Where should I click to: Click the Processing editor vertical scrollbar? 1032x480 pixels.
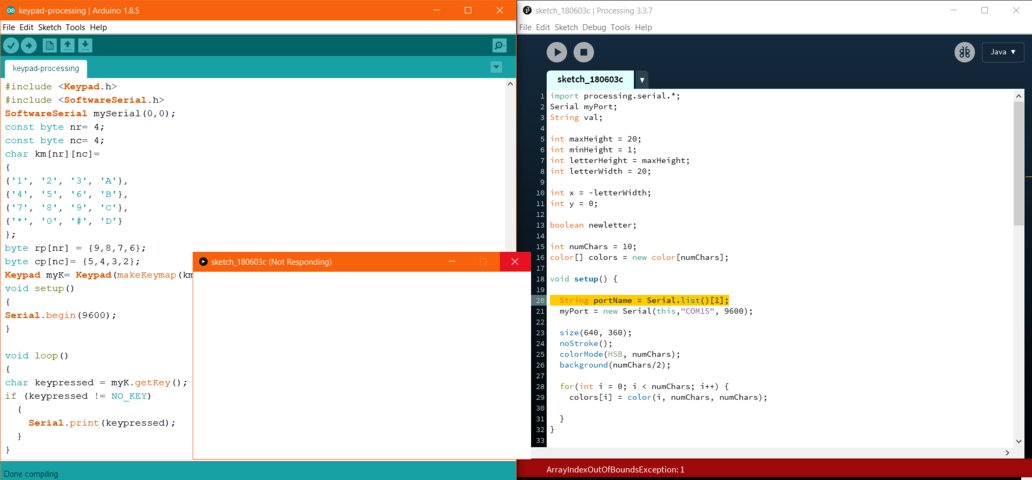point(1019,163)
